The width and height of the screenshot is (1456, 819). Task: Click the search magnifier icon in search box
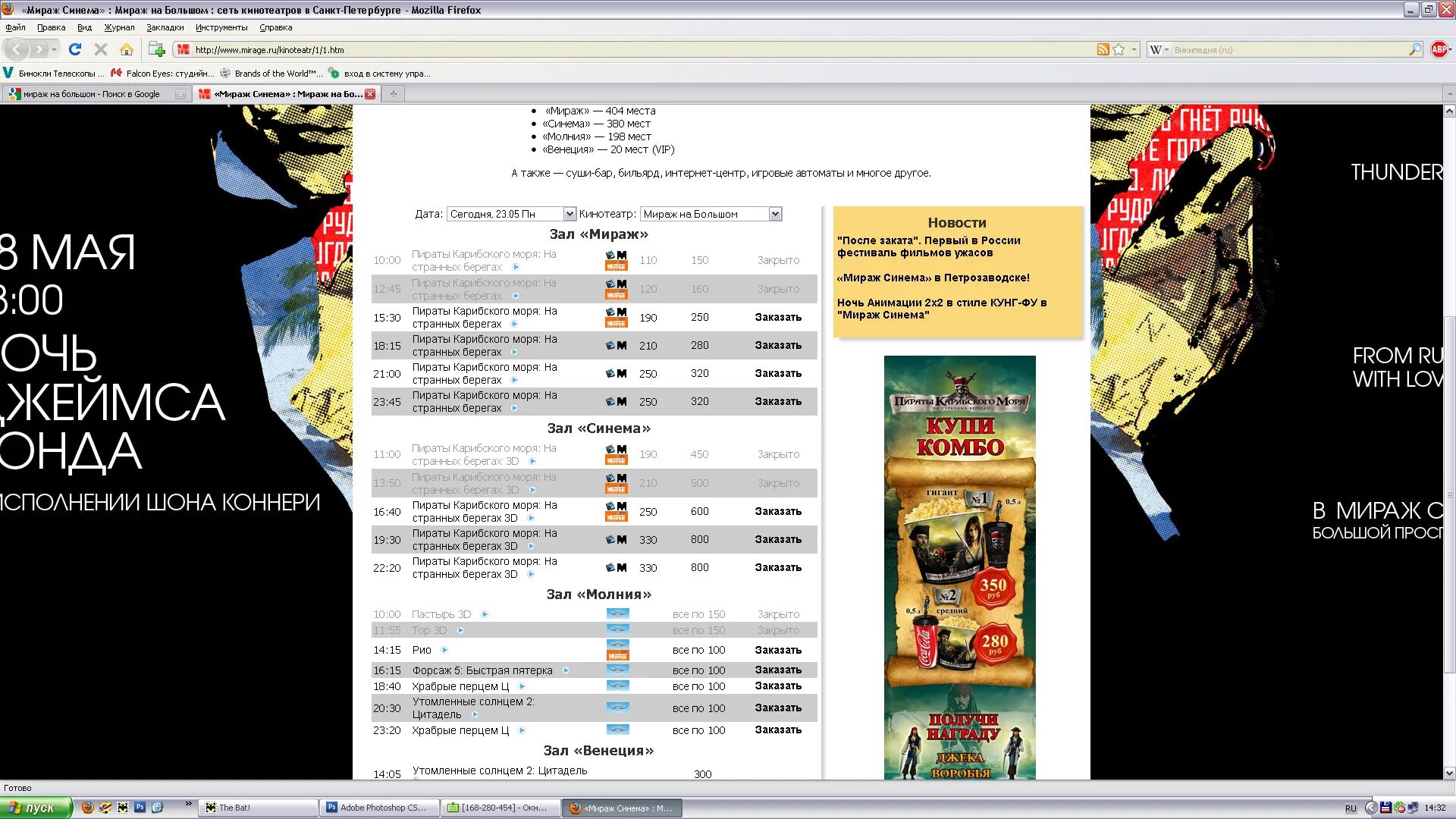(1414, 49)
